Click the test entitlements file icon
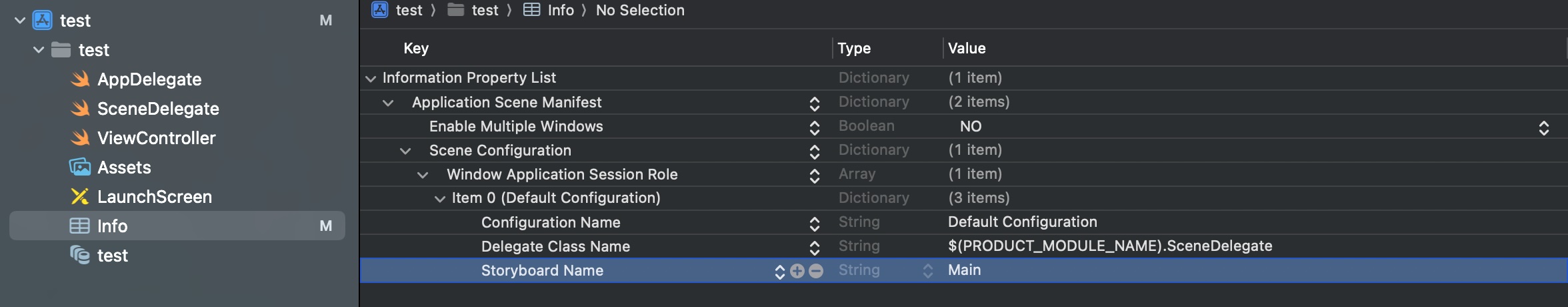Image resolution: width=1568 pixels, height=307 pixels. point(80,256)
